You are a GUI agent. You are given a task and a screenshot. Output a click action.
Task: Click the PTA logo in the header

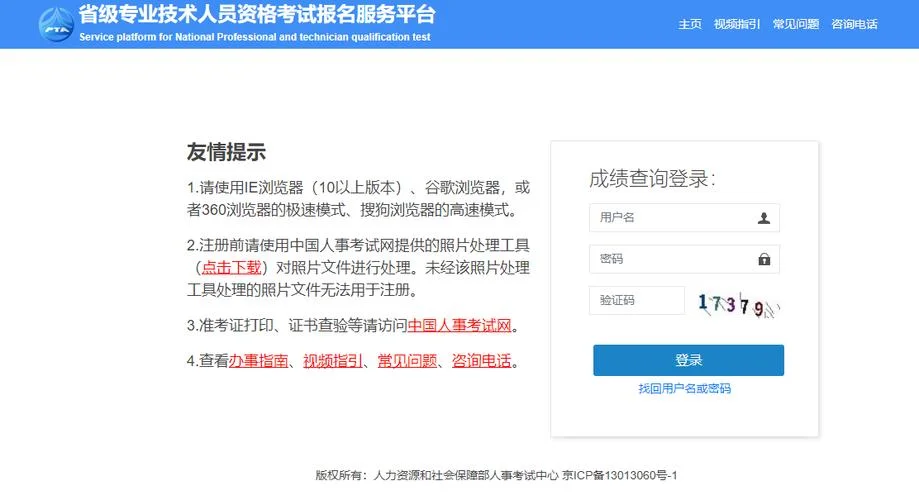click(56, 24)
